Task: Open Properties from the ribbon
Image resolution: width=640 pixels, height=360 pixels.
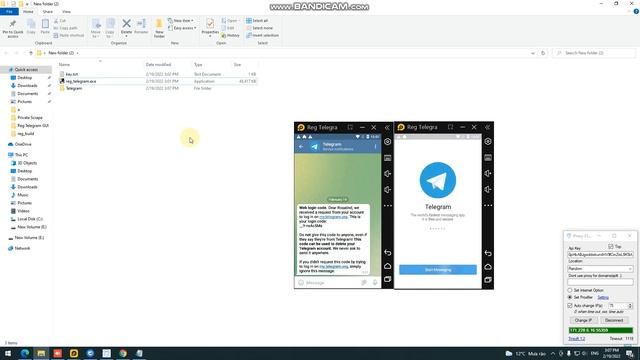Action: point(210,27)
